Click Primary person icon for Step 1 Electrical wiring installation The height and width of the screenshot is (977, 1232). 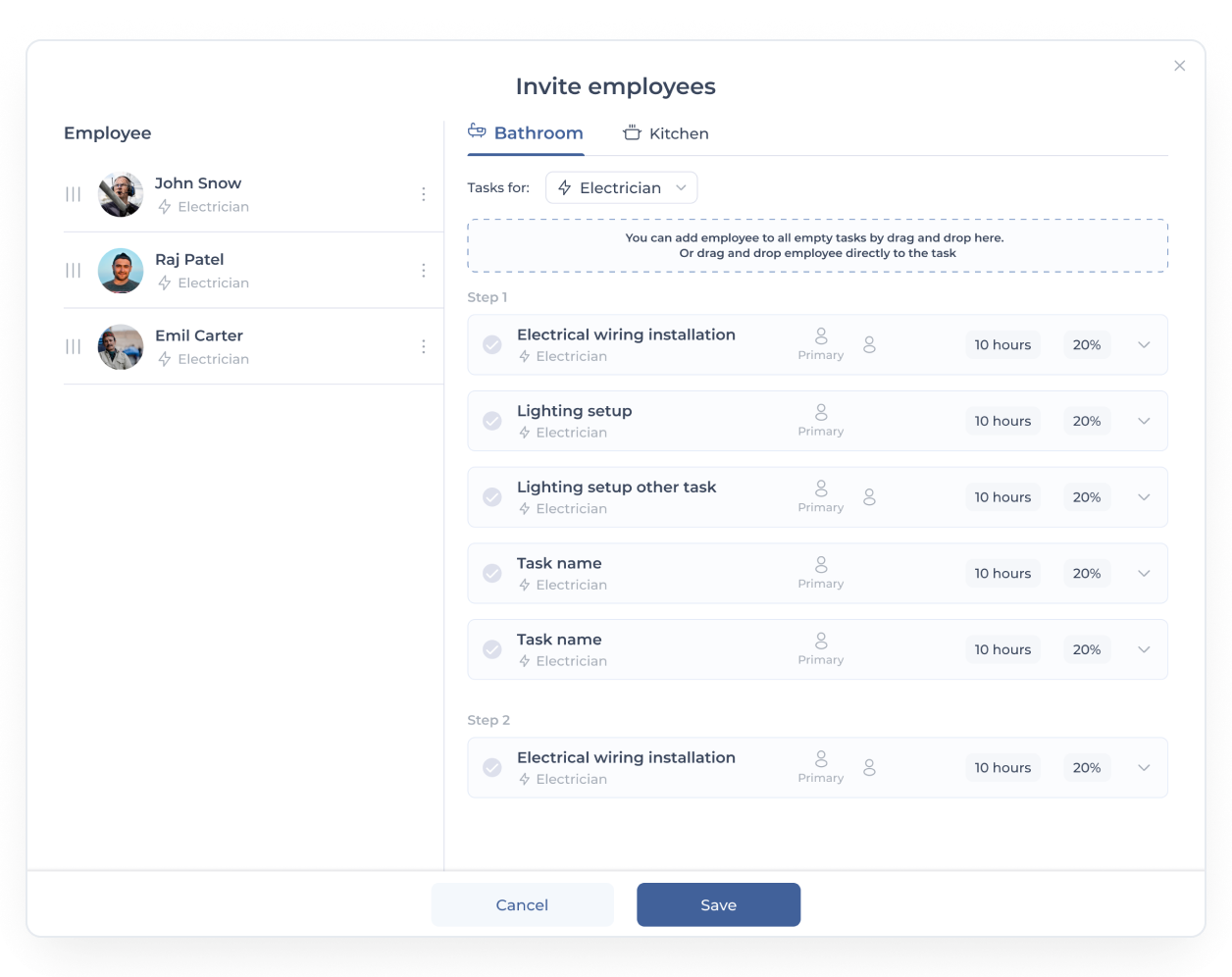pos(821,336)
